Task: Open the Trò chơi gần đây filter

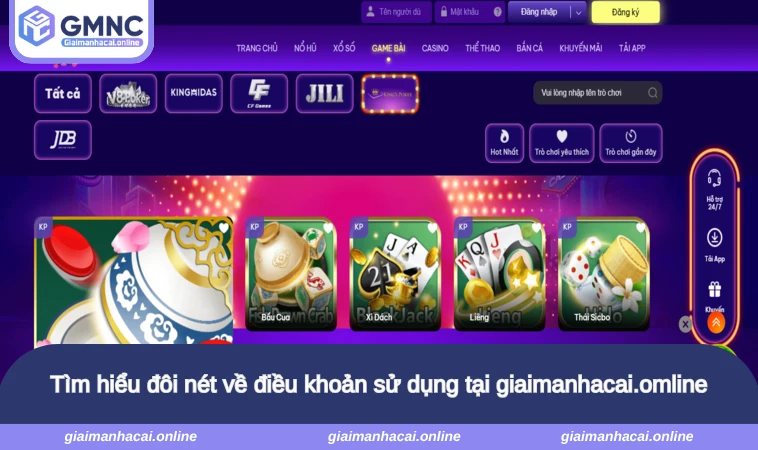Action: coord(631,143)
